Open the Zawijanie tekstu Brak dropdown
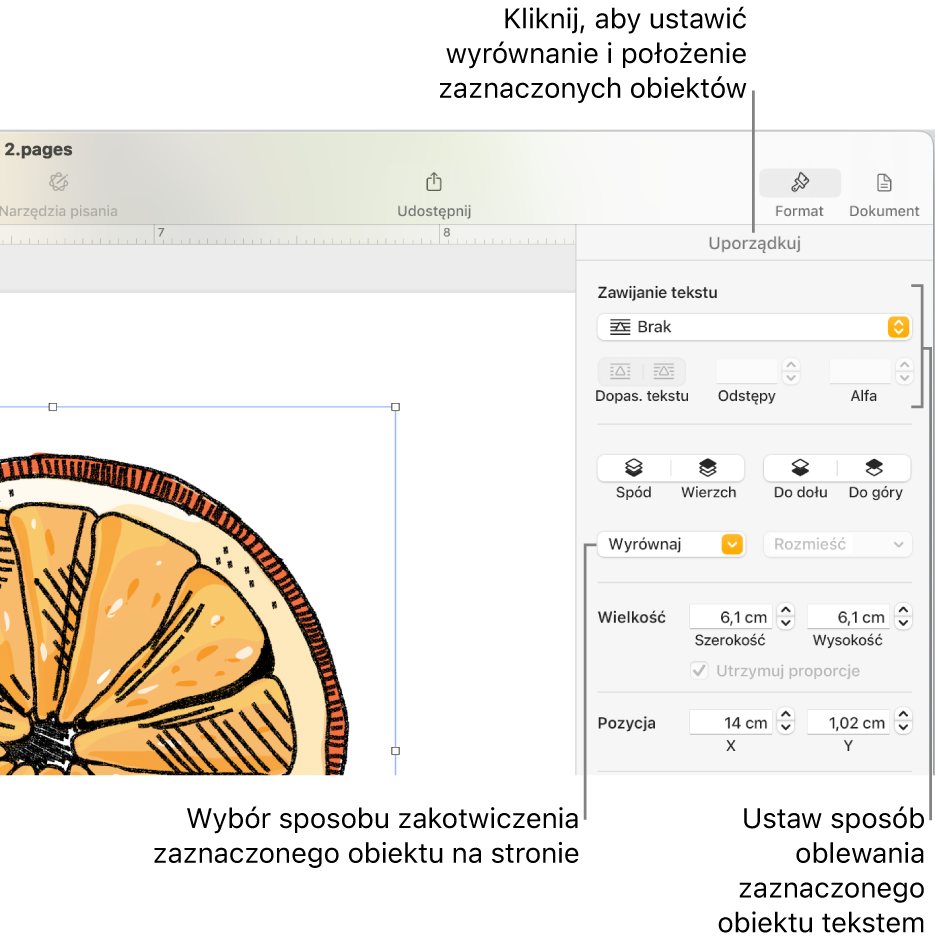The height and width of the screenshot is (948, 935). (754, 327)
